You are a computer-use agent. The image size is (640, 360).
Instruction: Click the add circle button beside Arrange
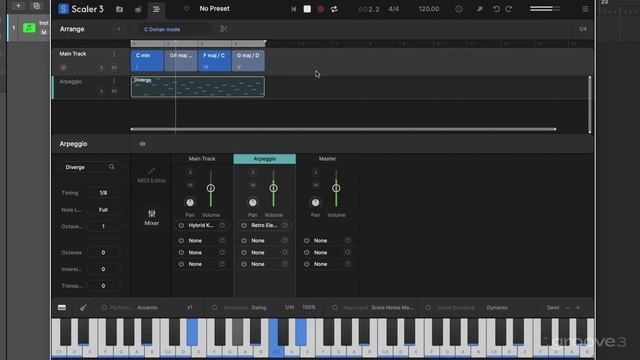click(x=119, y=29)
